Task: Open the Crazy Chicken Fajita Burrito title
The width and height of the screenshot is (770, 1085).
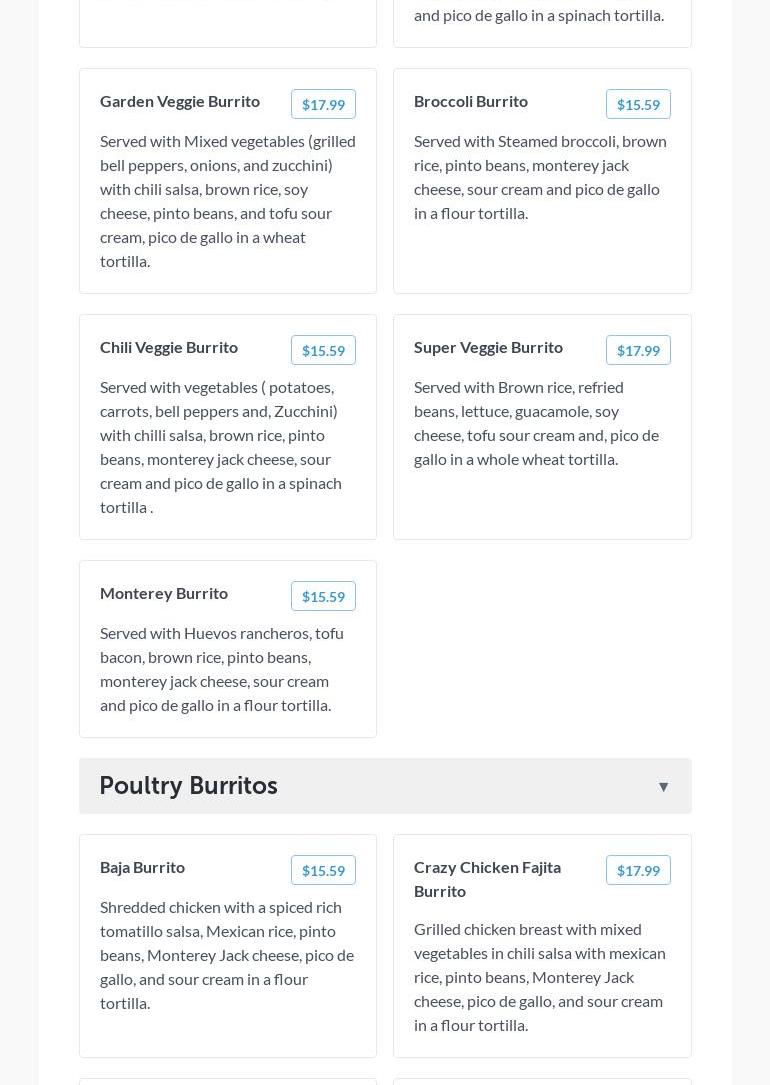Action: tap(488, 879)
